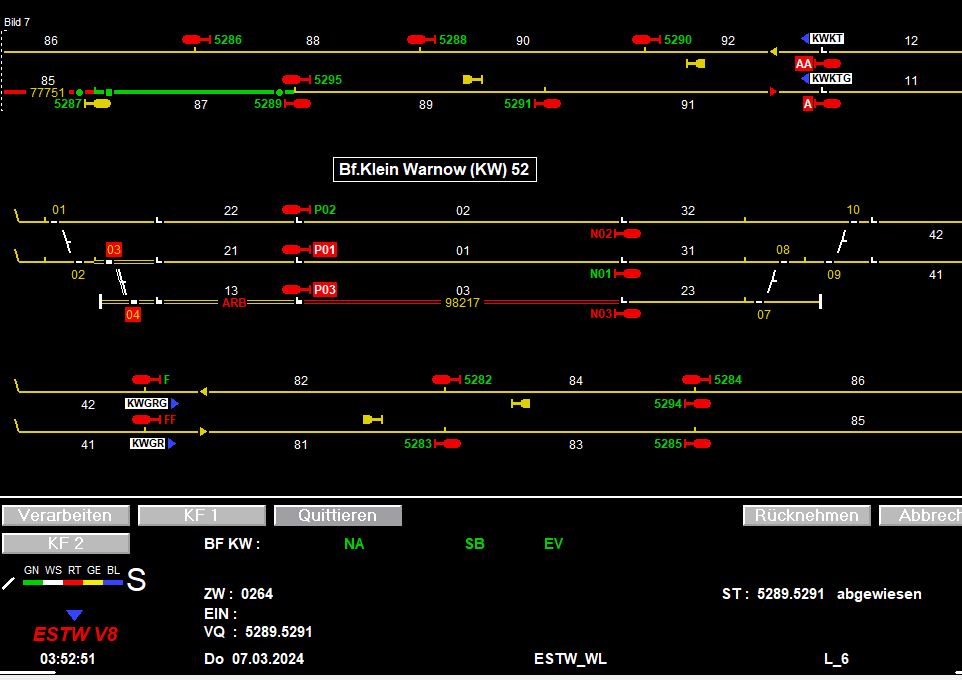This screenshot has height=680, width=962.
Task: Select switch 03 highlighted in red
Action: (114, 250)
